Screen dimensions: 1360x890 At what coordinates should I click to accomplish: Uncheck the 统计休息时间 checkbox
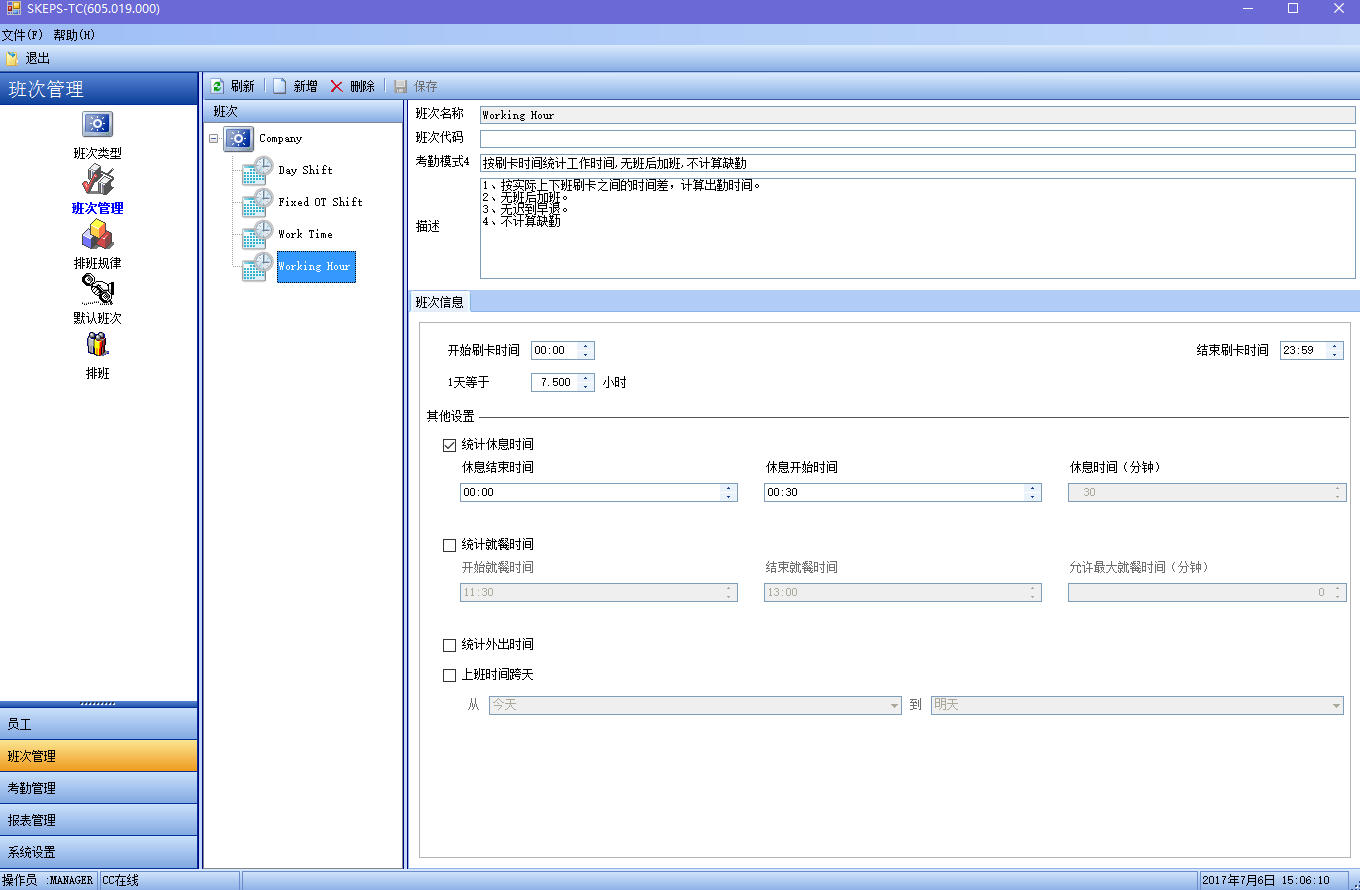(449, 445)
